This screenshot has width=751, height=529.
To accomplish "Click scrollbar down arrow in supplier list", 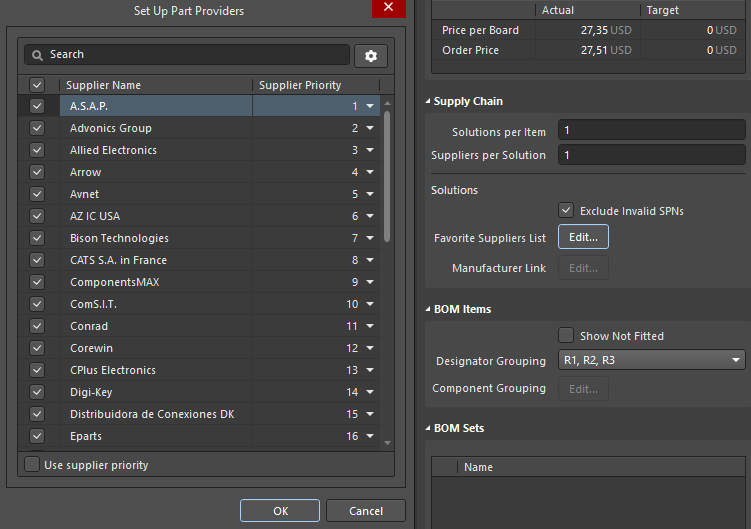I will point(387,443).
